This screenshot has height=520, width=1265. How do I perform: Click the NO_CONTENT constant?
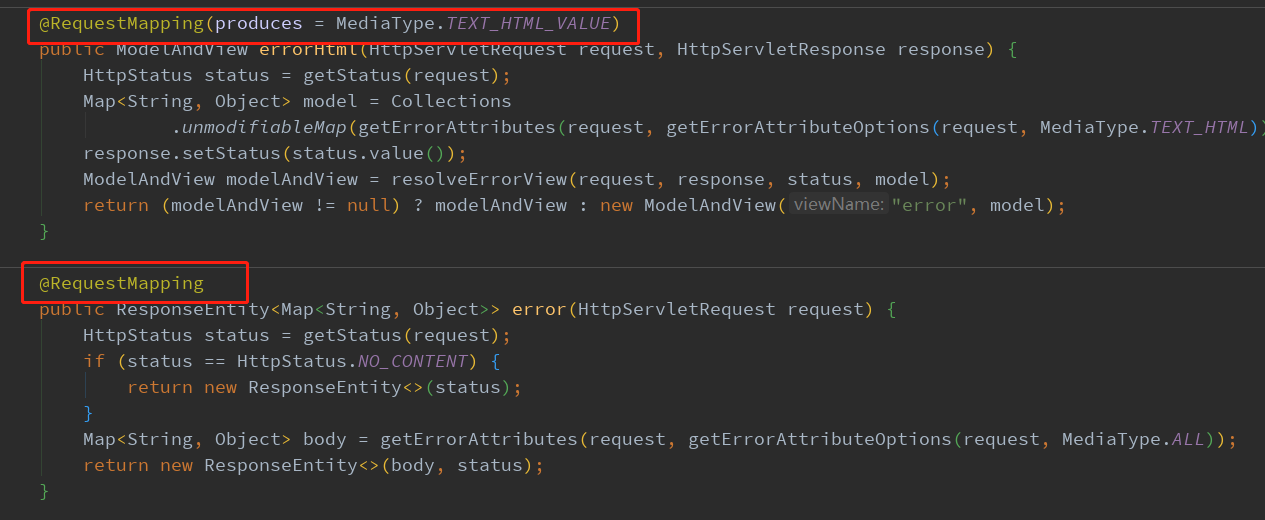tap(412, 361)
